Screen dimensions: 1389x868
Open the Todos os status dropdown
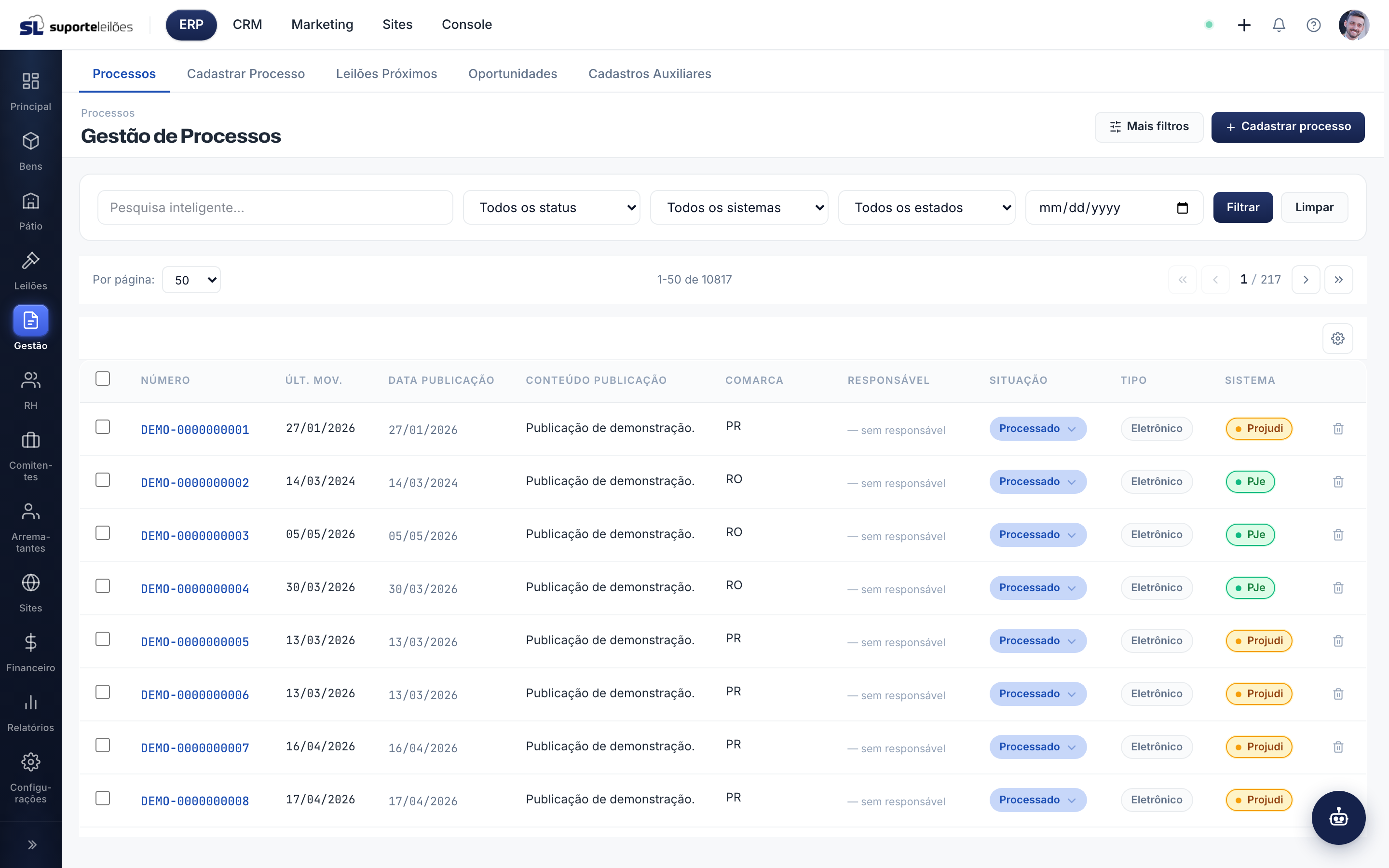(552, 208)
